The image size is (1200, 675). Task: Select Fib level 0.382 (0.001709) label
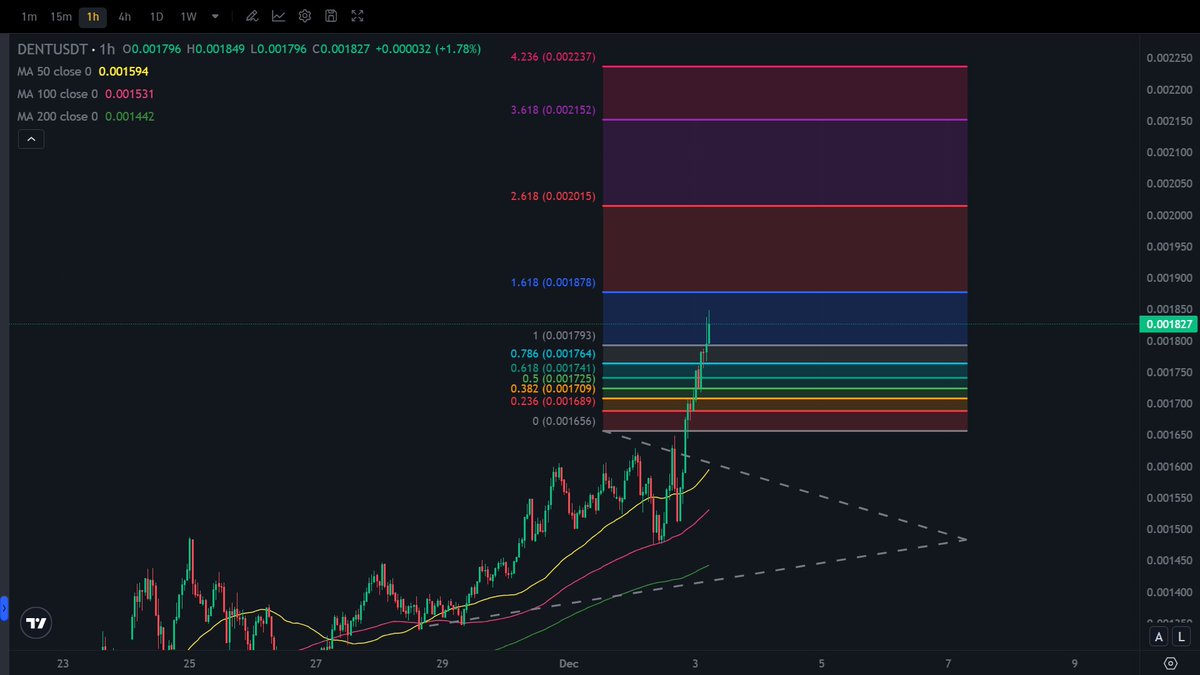[553, 389]
